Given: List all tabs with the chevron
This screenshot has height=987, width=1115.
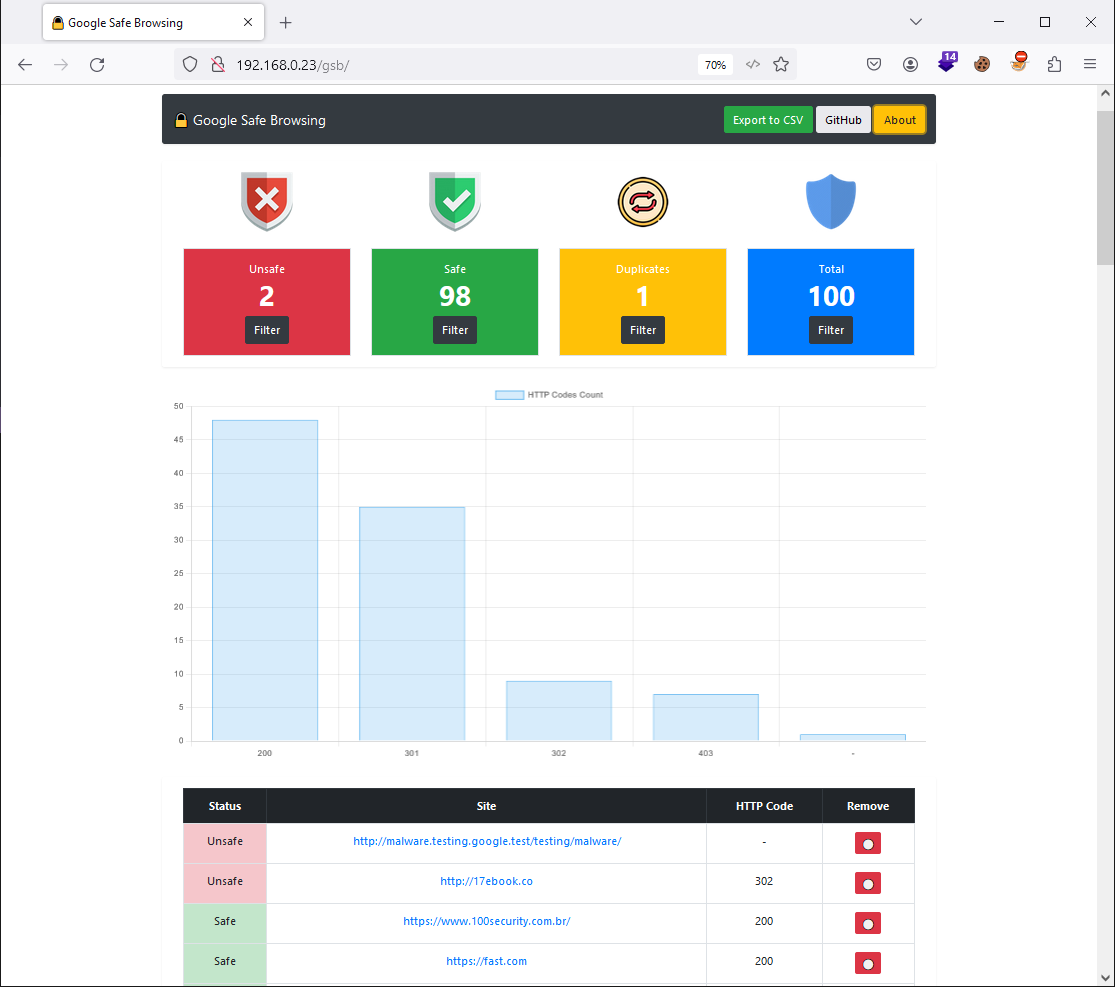Looking at the screenshot, I should tap(916, 22).
